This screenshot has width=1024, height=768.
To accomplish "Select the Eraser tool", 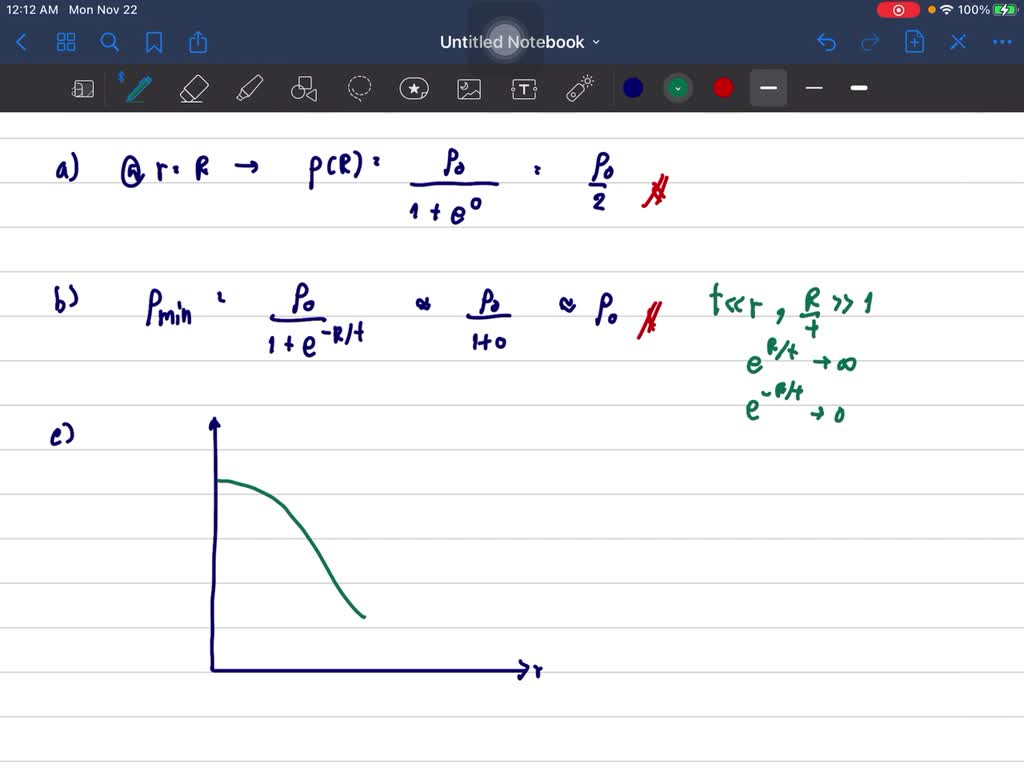I will (x=192, y=89).
